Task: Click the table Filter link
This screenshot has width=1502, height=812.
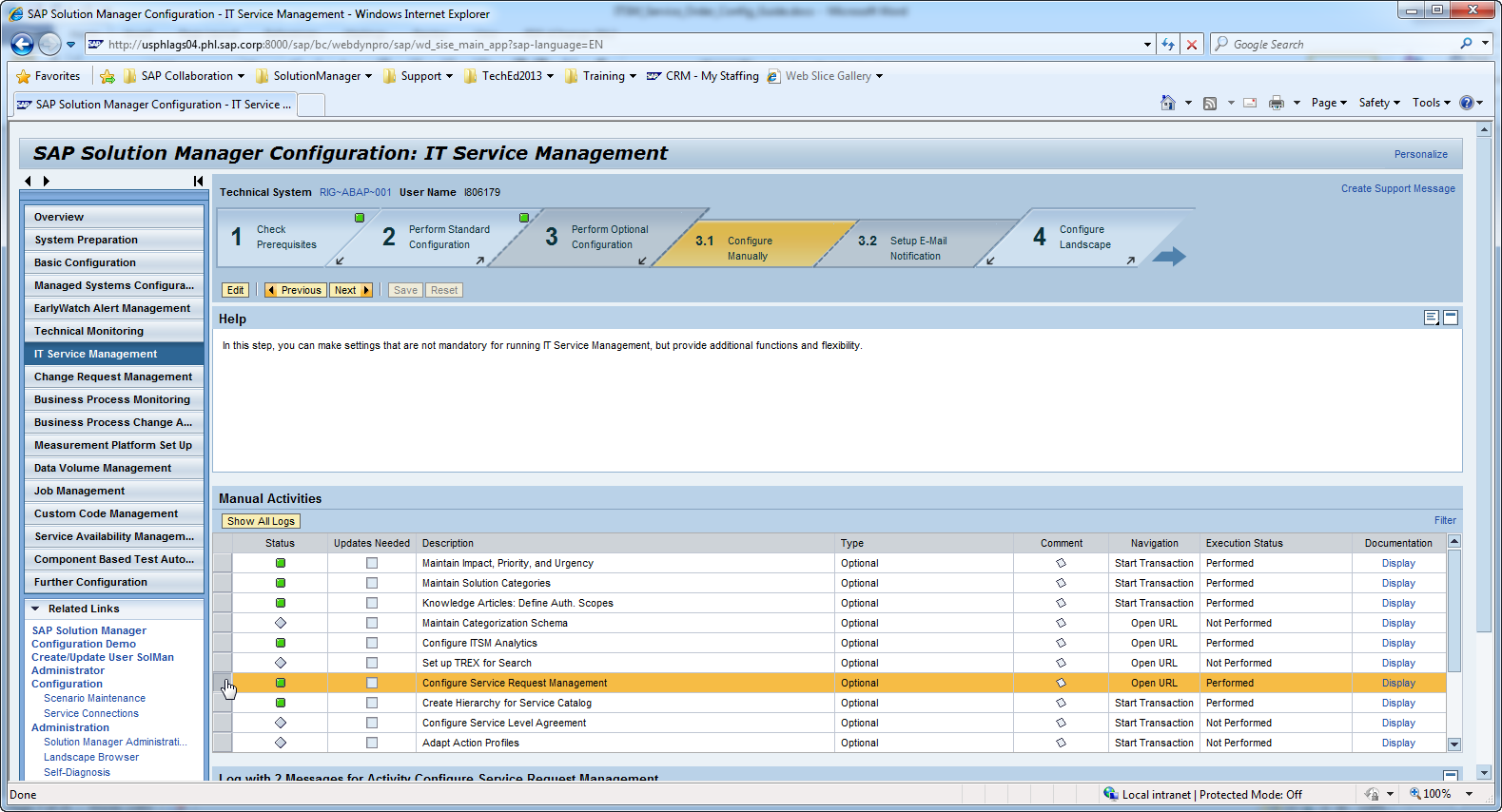Action: 1445,520
